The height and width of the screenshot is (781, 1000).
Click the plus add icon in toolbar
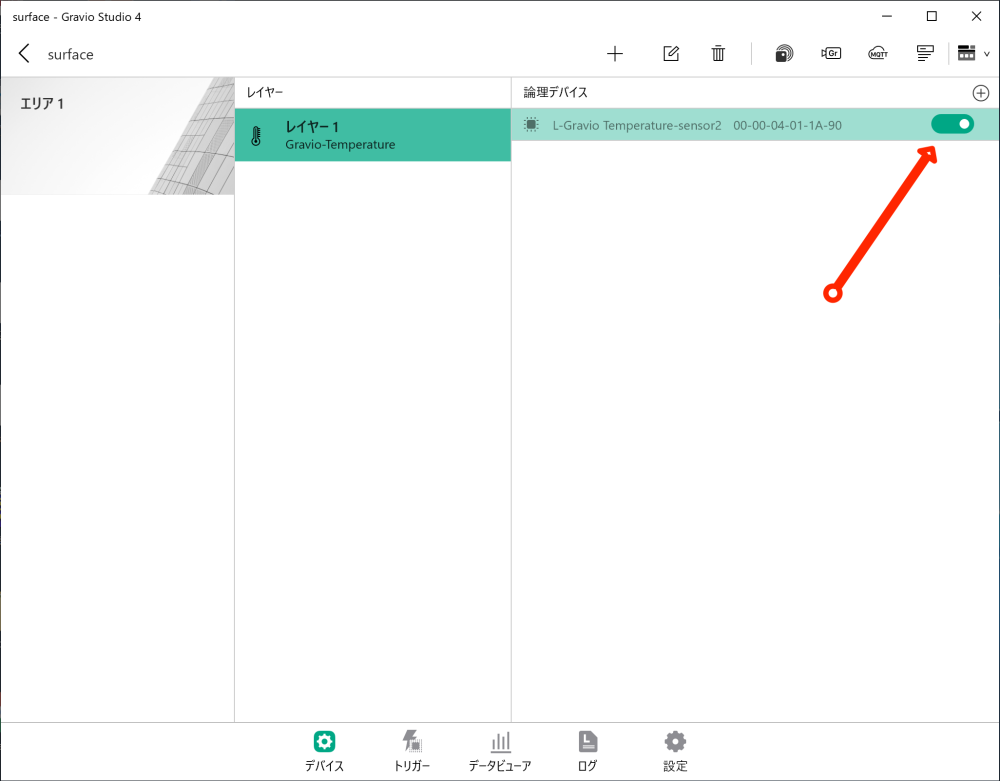point(615,54)
